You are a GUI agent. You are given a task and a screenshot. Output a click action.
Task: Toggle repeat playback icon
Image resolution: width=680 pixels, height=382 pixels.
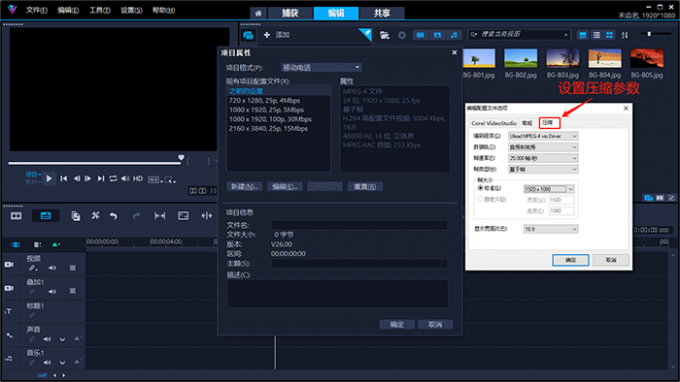click(x=113, y=179)
